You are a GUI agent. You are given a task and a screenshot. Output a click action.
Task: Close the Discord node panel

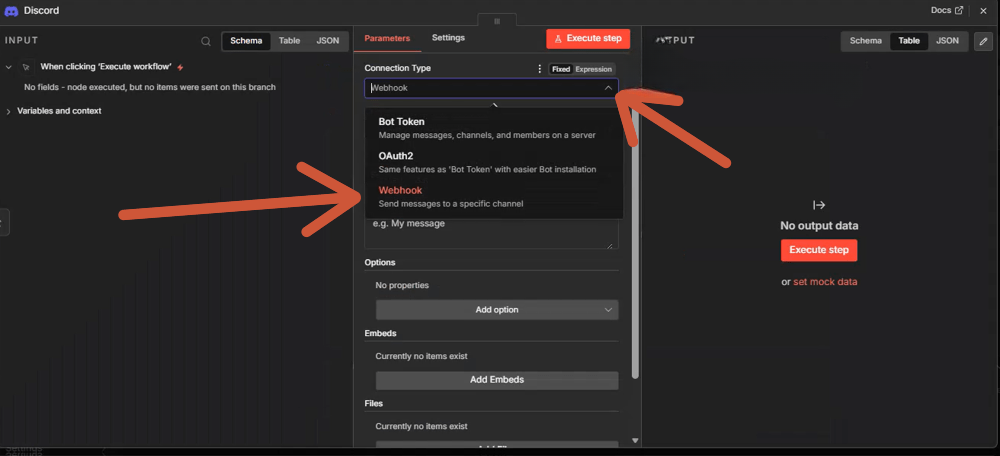pyautogui.click(x=983, y=11)
